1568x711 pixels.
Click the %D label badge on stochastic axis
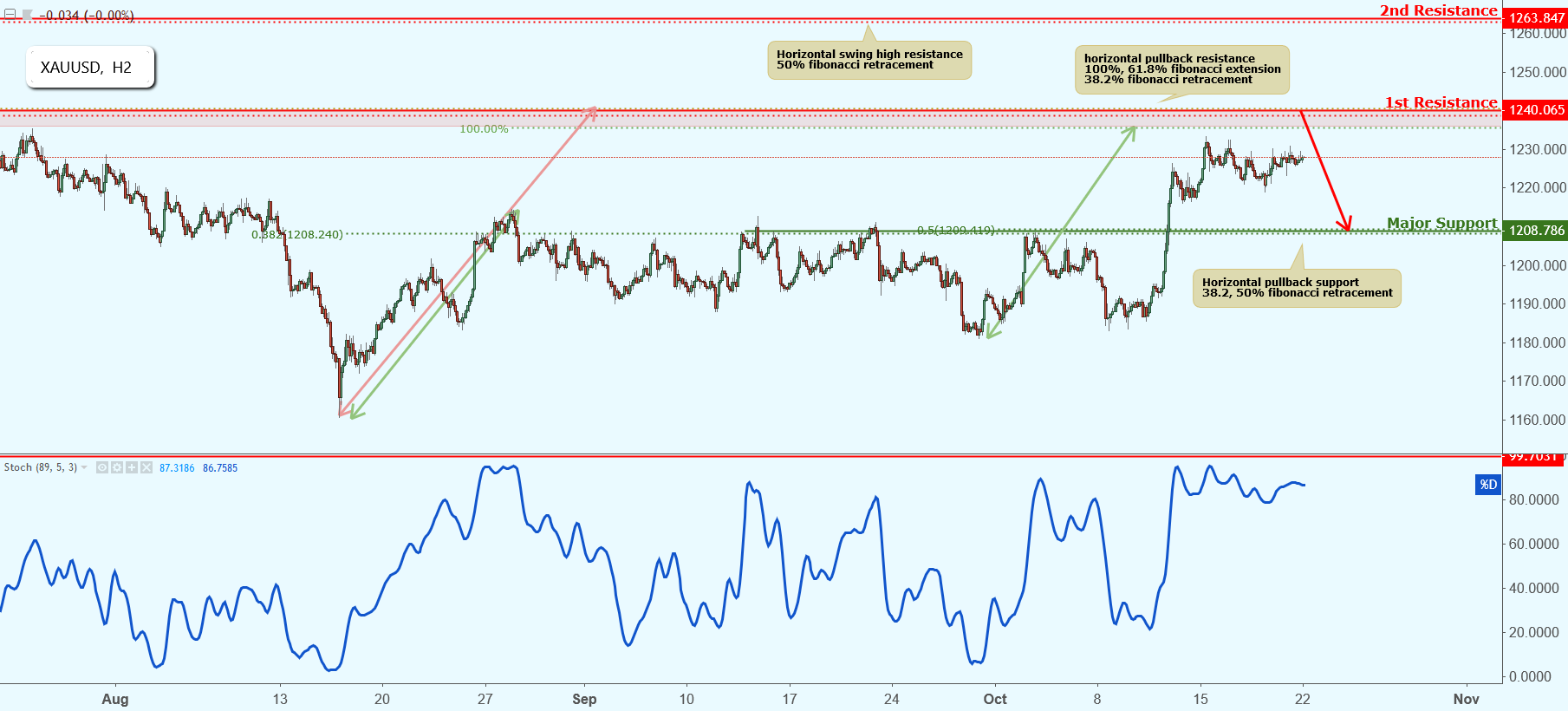(1488, 485)
